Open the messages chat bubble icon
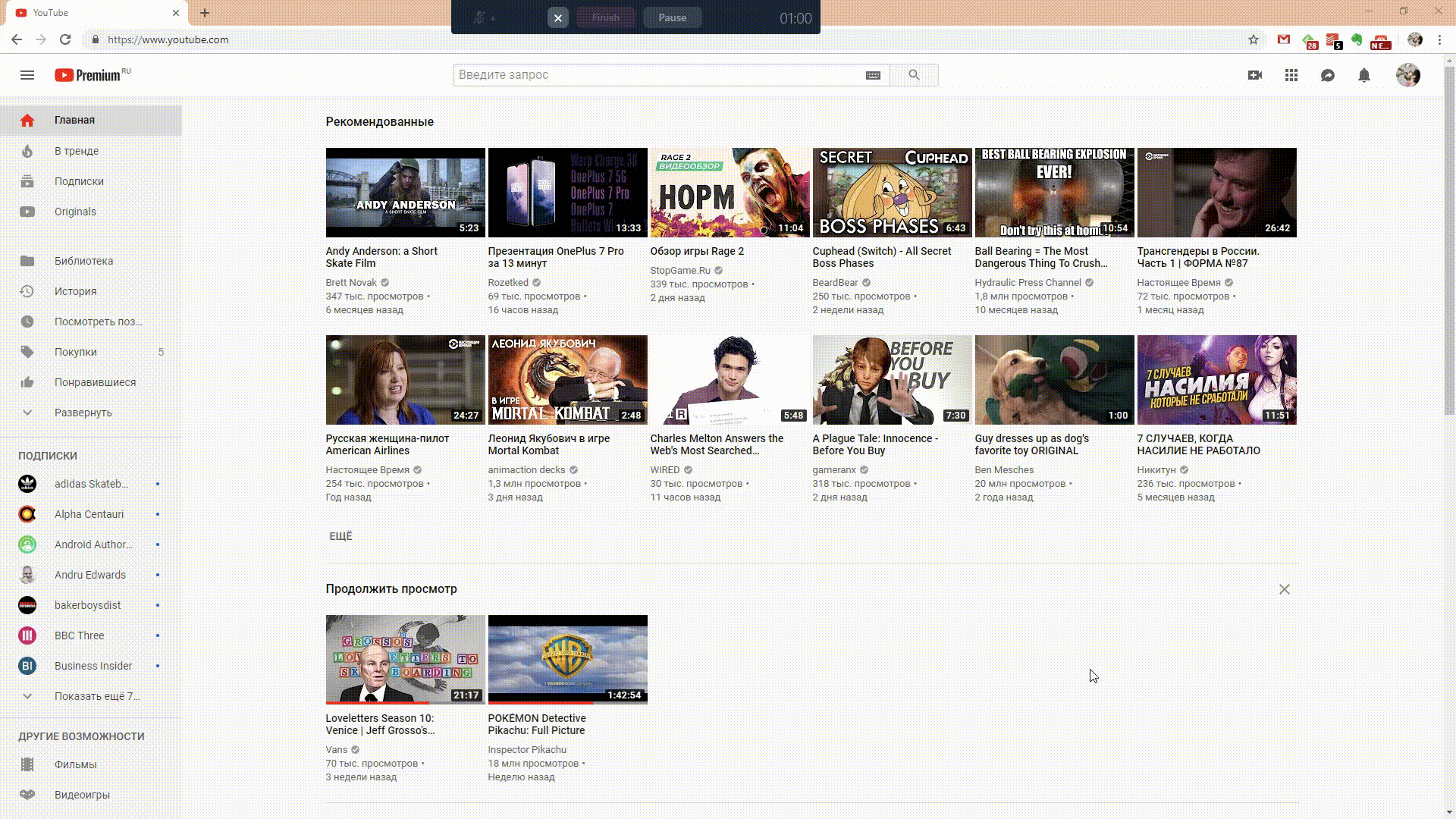The image size is (1456, 819). 1328,75
